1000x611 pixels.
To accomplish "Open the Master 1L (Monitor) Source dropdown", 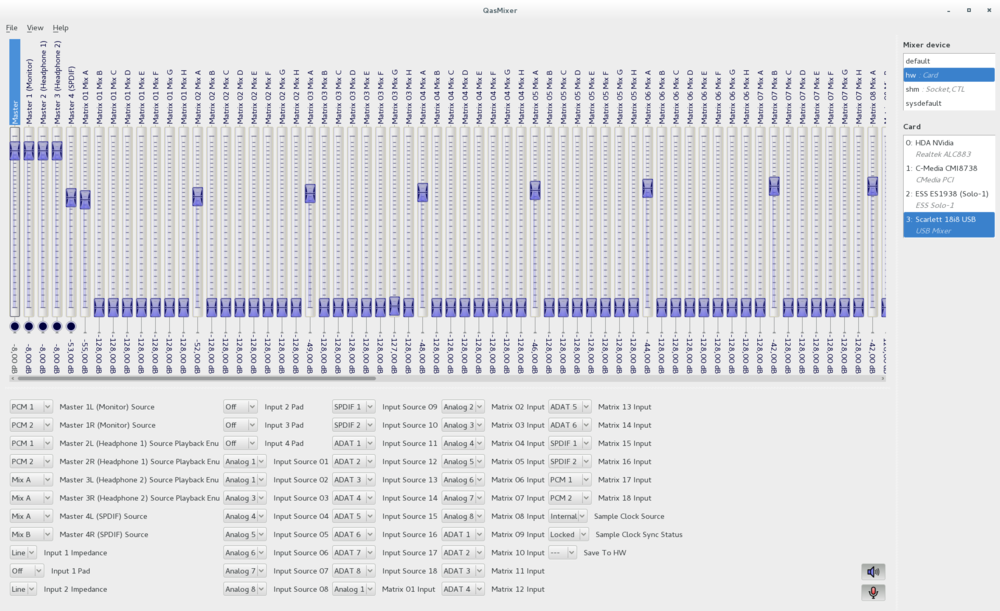I will click(31, 407).
